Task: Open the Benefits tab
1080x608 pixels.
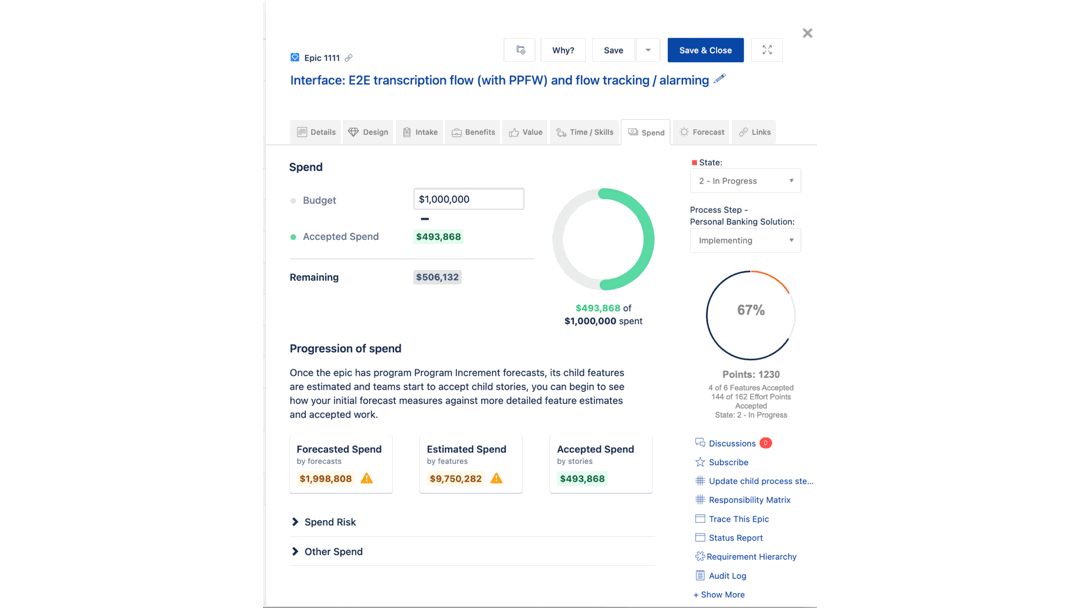Action: click(472, 131)
